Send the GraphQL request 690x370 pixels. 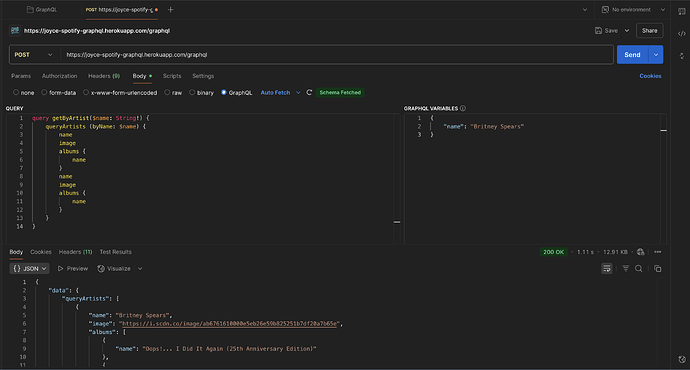(x=632, y=55)
